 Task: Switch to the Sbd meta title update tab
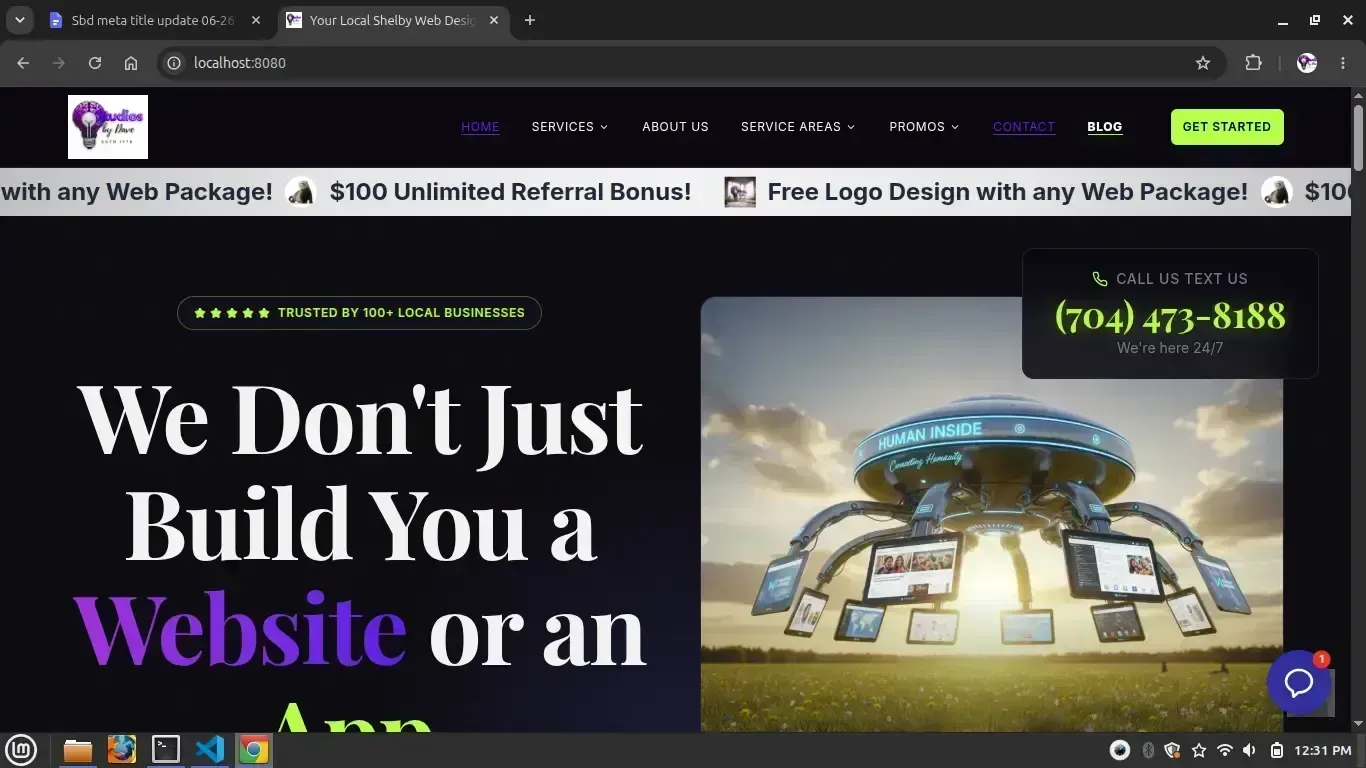(x=156, y=20)
